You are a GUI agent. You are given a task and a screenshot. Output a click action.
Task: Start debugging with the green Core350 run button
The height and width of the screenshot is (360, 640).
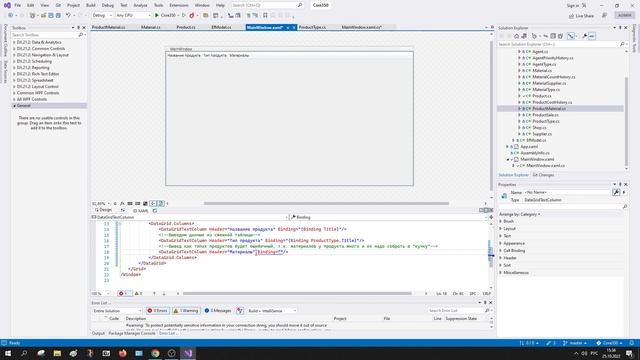tap(165, 15)
